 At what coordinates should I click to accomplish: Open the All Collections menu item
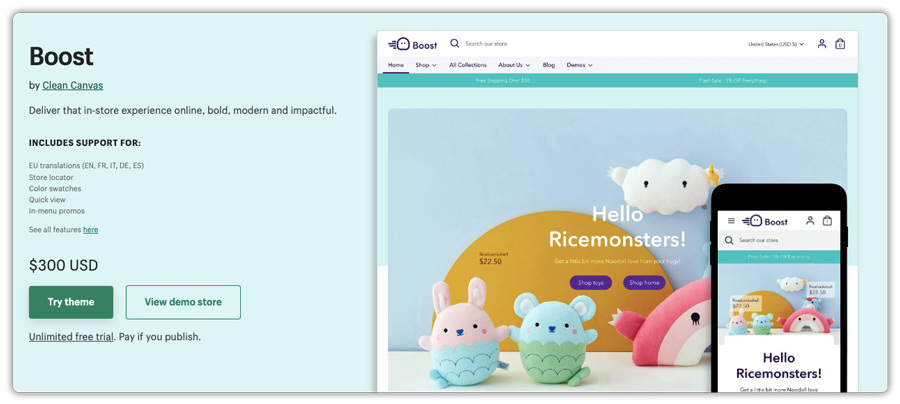click(x=468, y=65)
